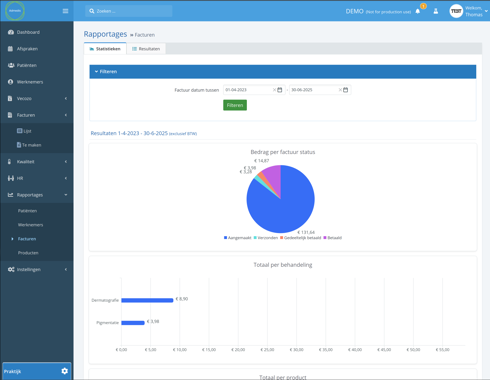Expand the Vecozo submenu arrow
The height and width of the screenshot is (380, 490).
[x=66, y=99]
